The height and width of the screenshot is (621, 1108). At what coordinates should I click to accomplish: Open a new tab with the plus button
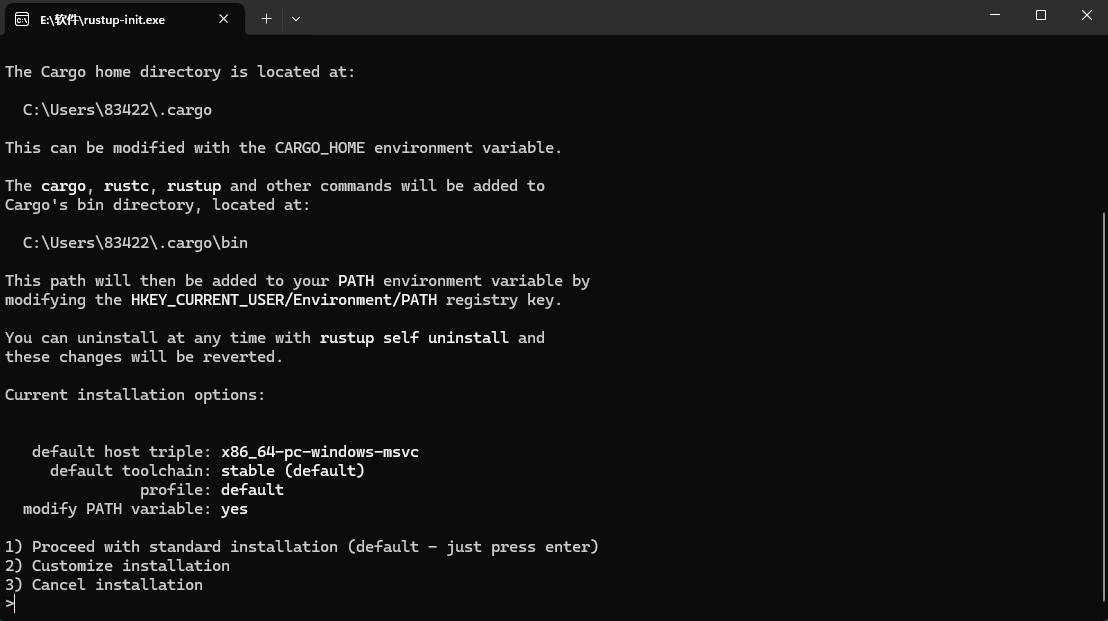(266, 18)
